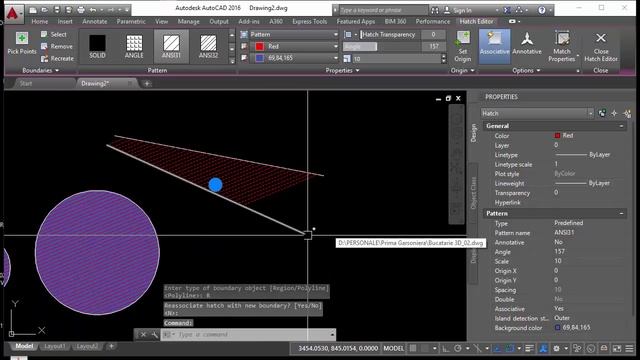Click Select Objects icon in Properties palette
This screenshot has width=640, height=360.
click(614, 113)
